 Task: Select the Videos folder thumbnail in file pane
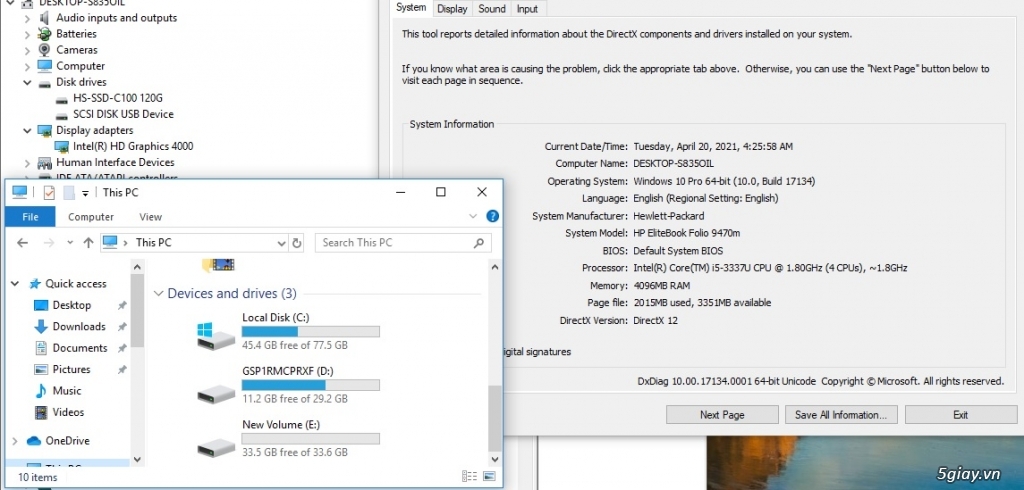pos(218,265)
